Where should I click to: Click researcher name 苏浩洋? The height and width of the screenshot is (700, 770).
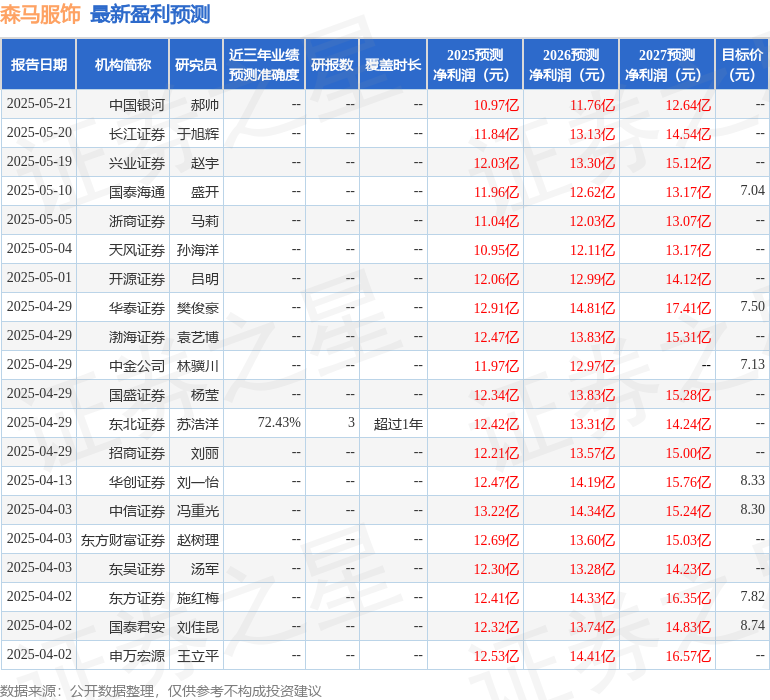[198, 424]
